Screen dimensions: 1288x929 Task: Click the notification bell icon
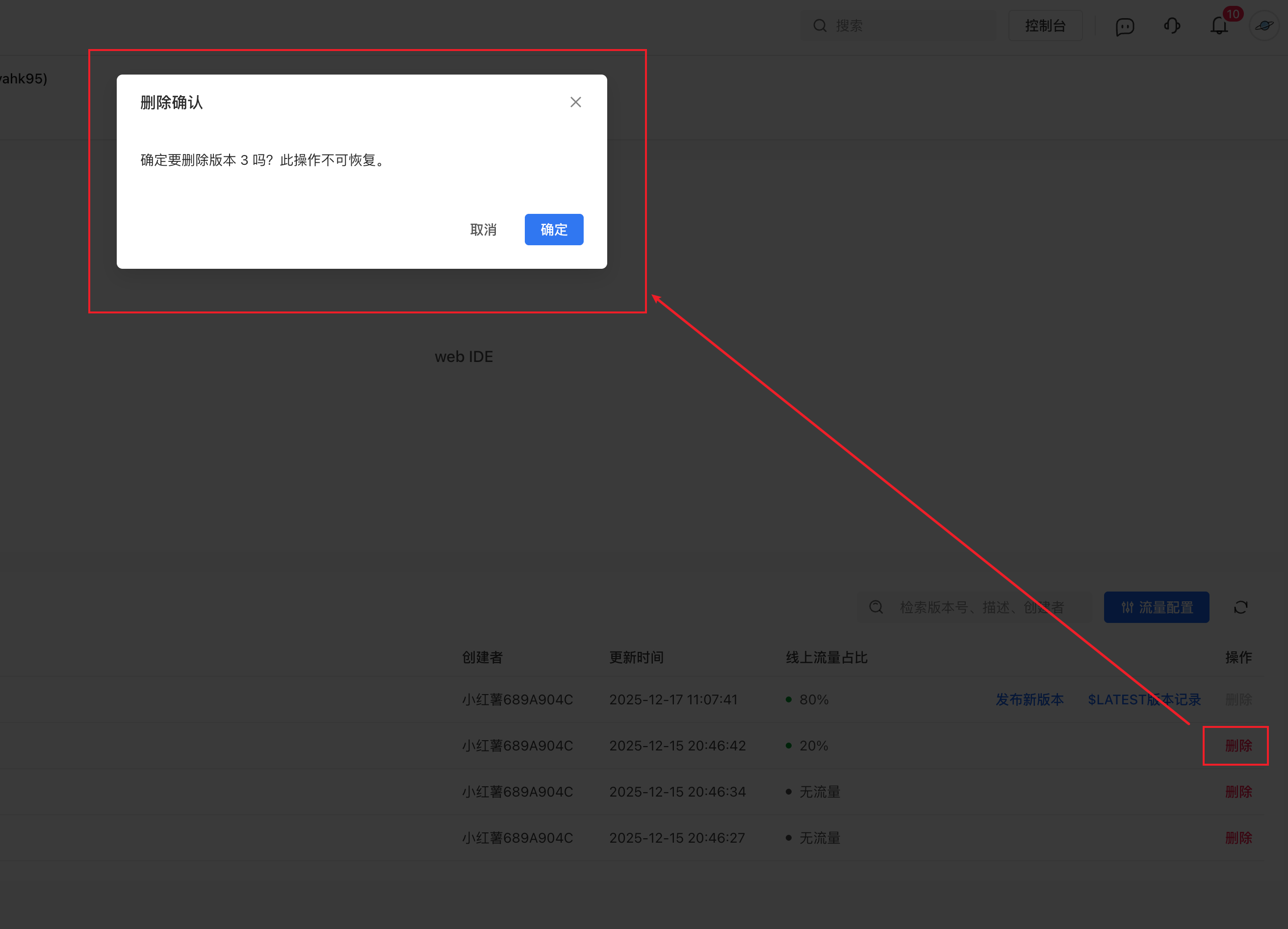tap(1218, 26)
